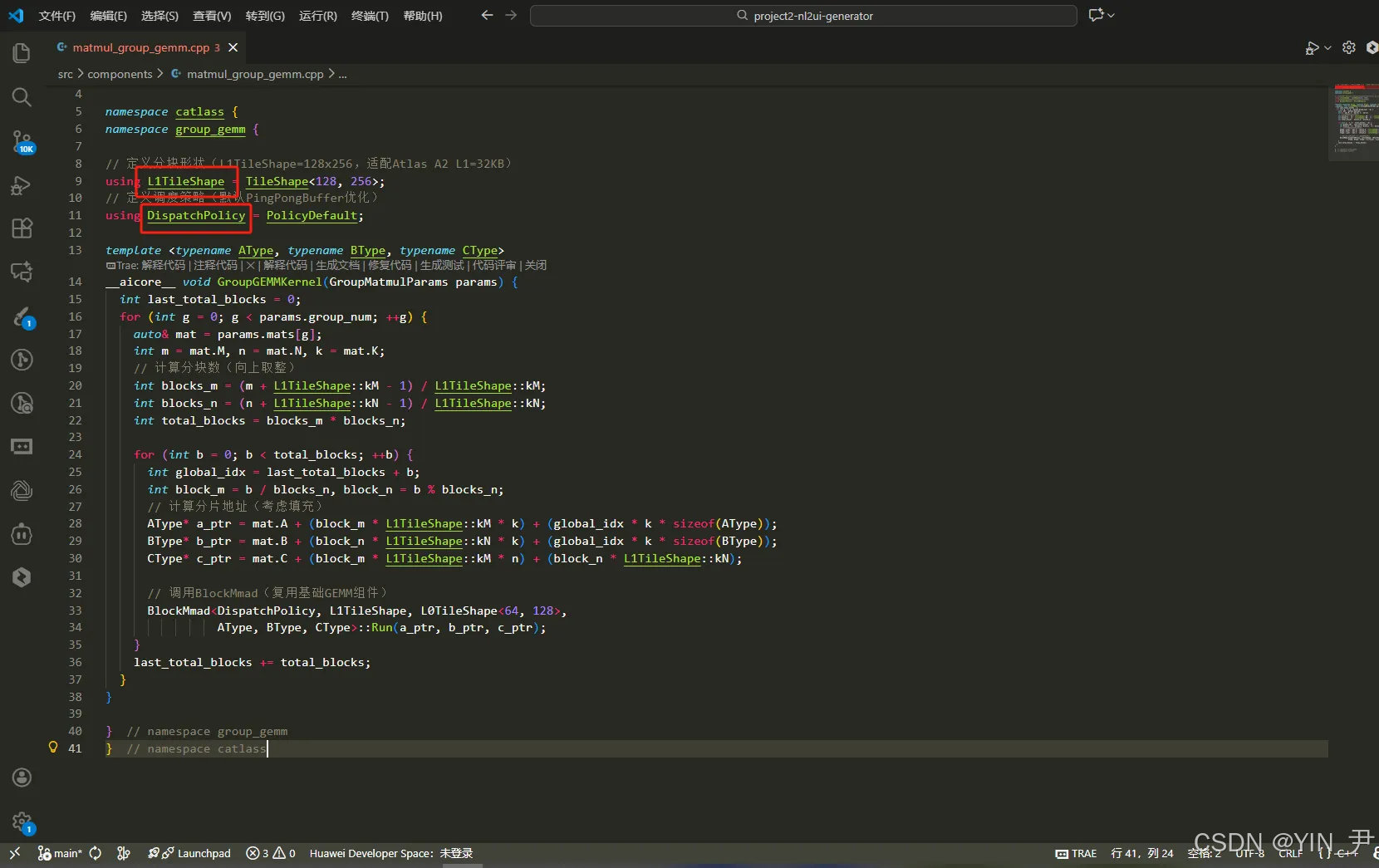Click the 生成测试 code lens link
1379x868 pixels.
[x=442, y=265]
